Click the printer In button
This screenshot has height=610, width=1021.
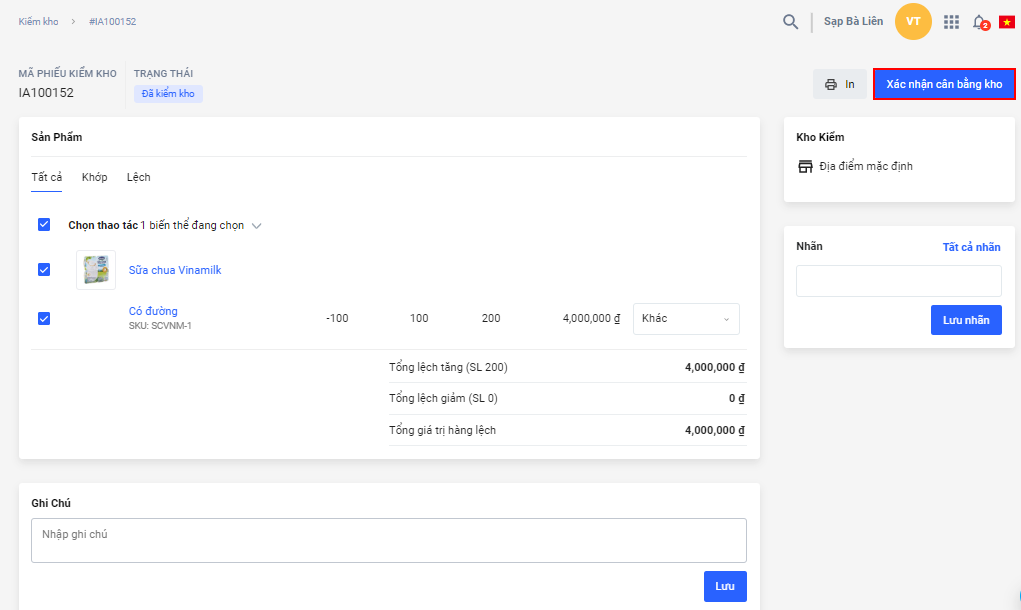[839, 84]
